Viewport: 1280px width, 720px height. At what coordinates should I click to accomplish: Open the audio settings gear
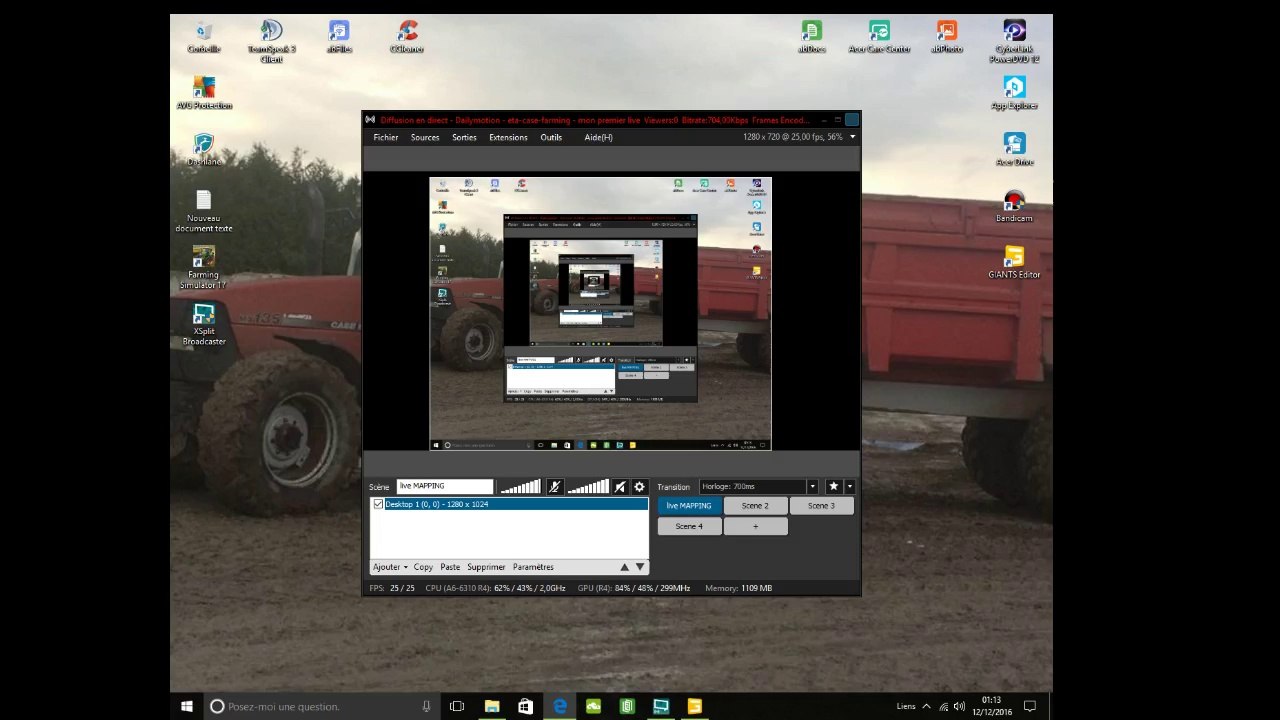pyautogui.click(x=639, y=486)
